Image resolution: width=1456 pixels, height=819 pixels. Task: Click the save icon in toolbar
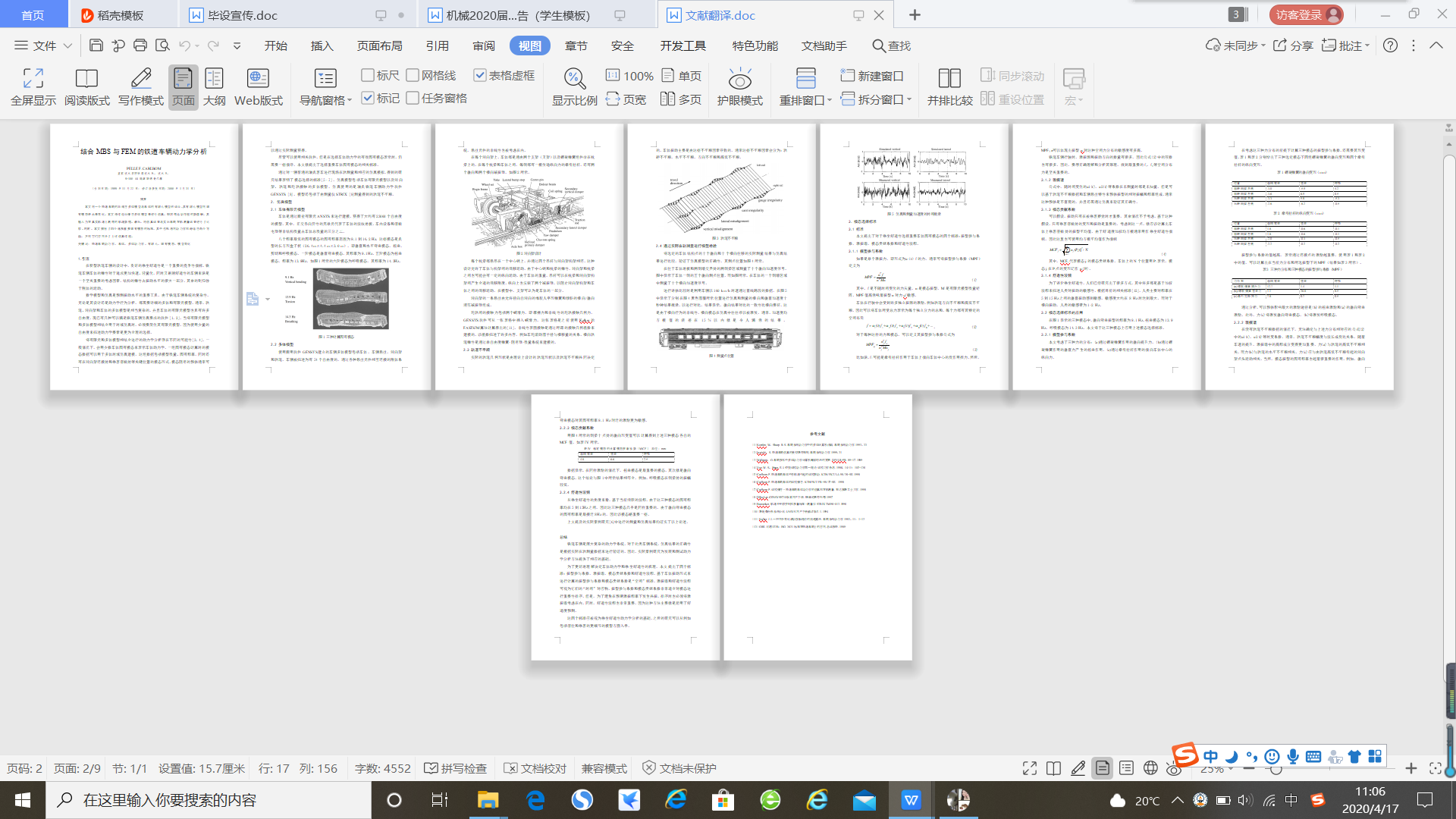click(96, 45)
